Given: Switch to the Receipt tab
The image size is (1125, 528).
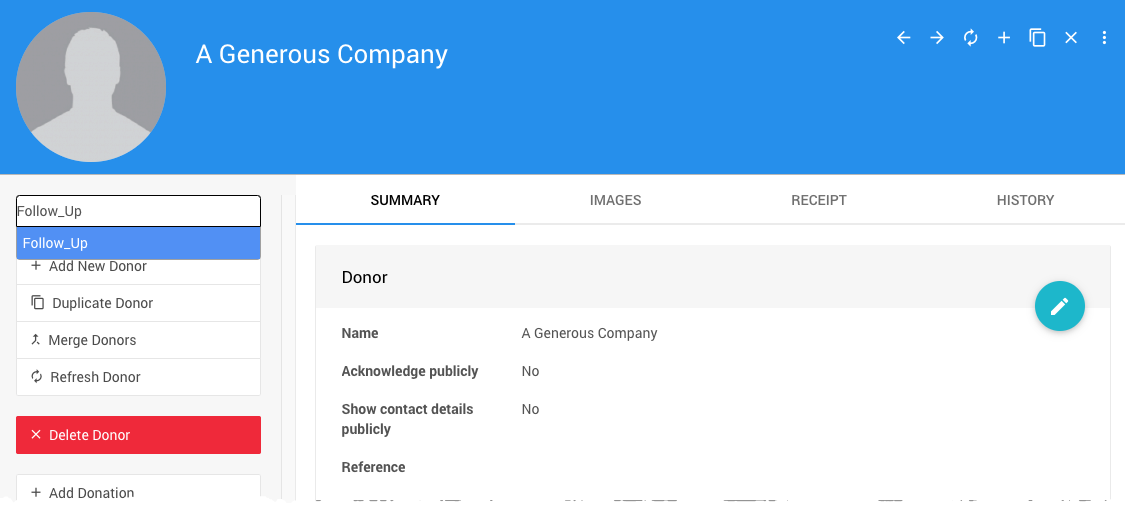Looking at the screenshot, I should point(819,200).
